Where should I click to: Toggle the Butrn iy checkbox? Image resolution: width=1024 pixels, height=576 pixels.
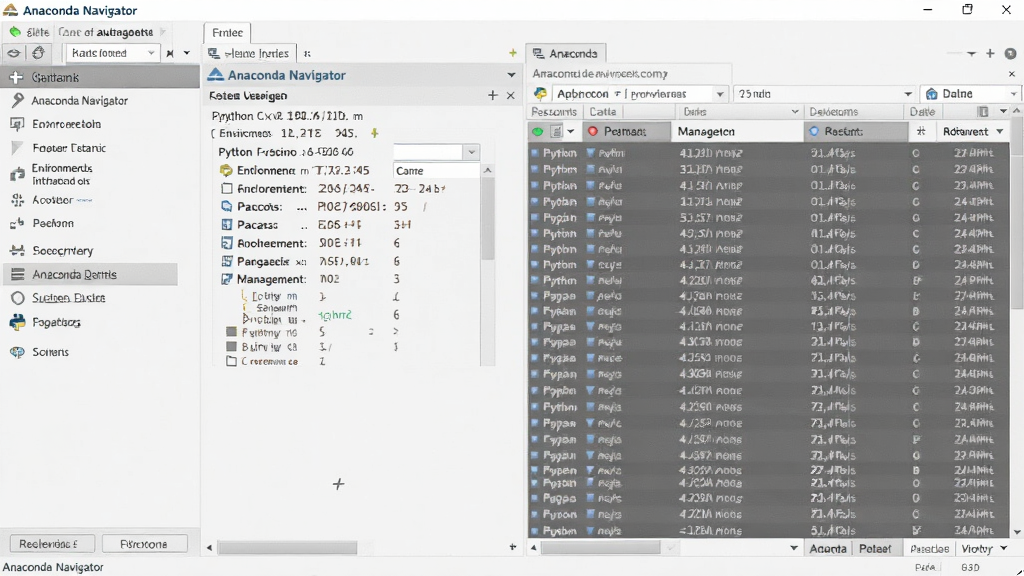tap(231, 346)
